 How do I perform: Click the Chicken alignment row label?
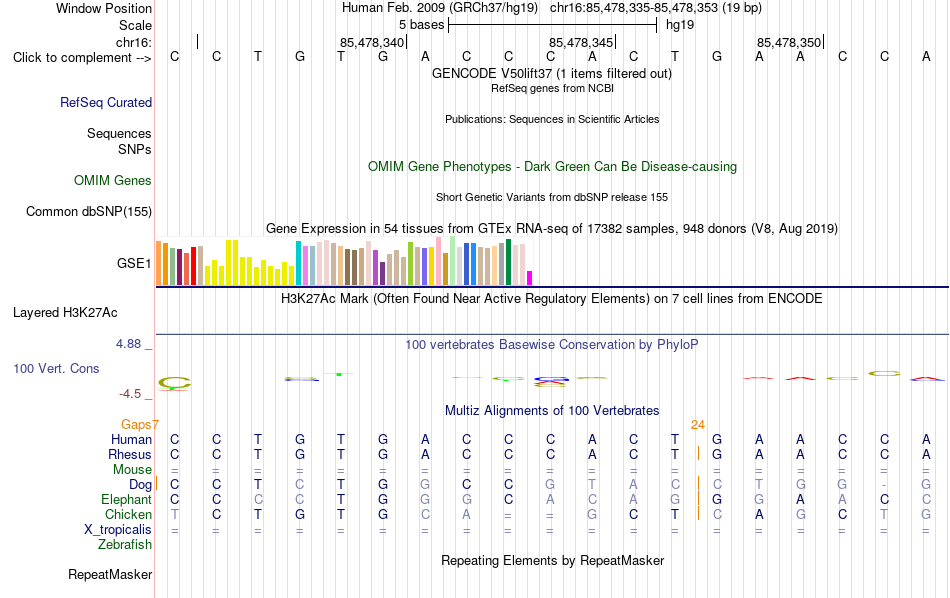[128, 514]
